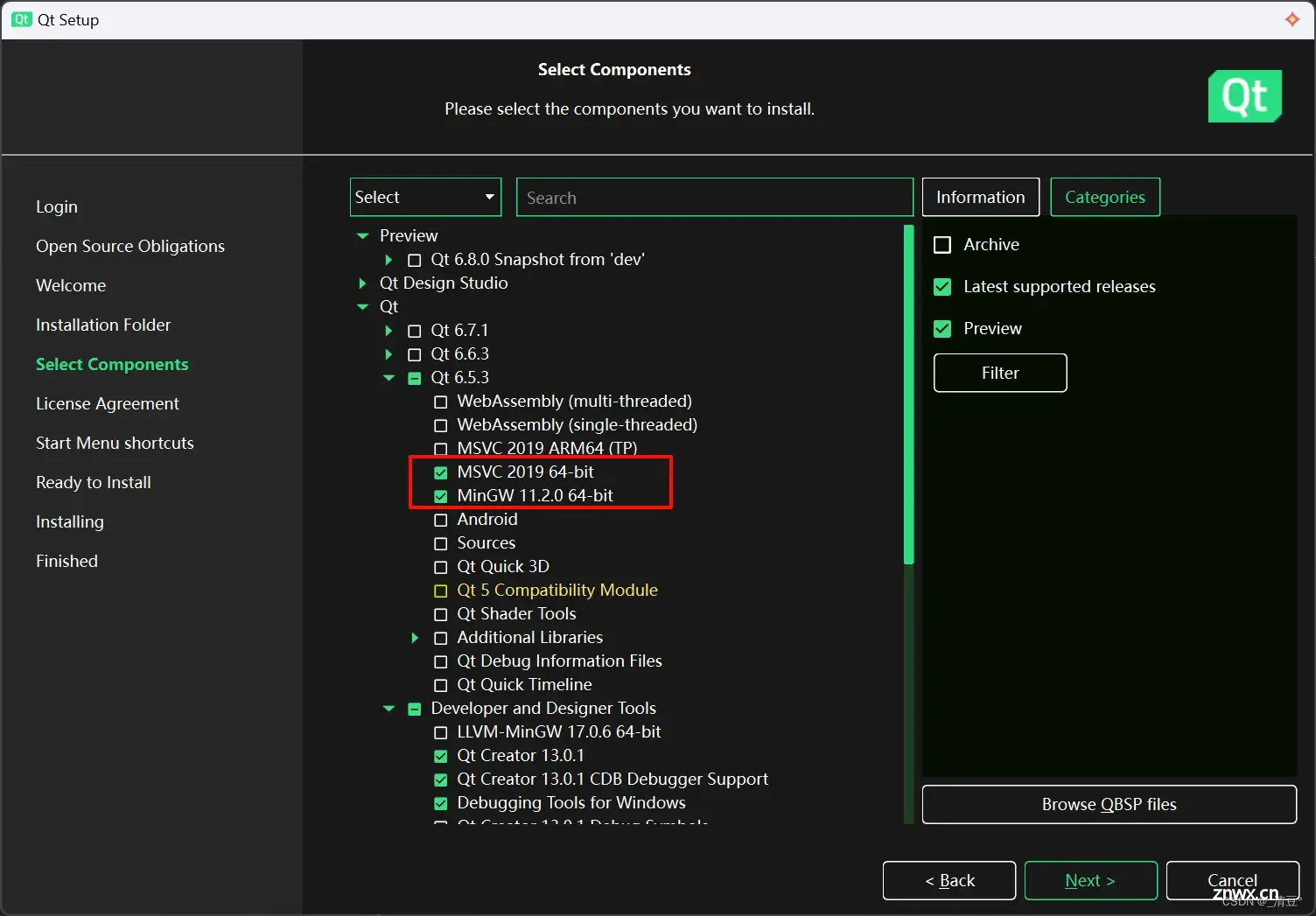The image size is (1316, 916).
Task: Expand the Additional Libraries node
Action: pos(415,638)
